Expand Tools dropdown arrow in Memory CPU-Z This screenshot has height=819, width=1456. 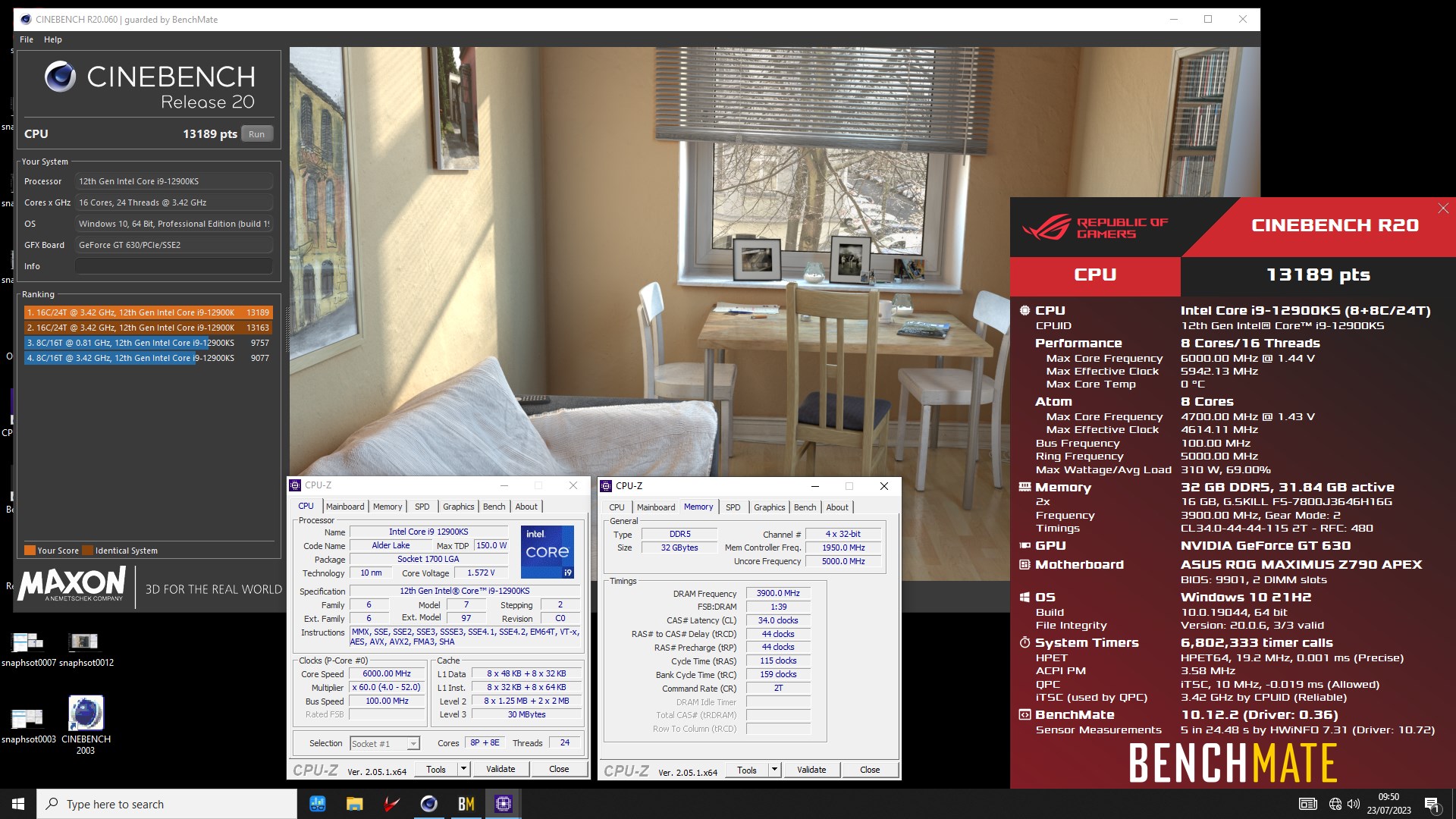pos(774,770)
